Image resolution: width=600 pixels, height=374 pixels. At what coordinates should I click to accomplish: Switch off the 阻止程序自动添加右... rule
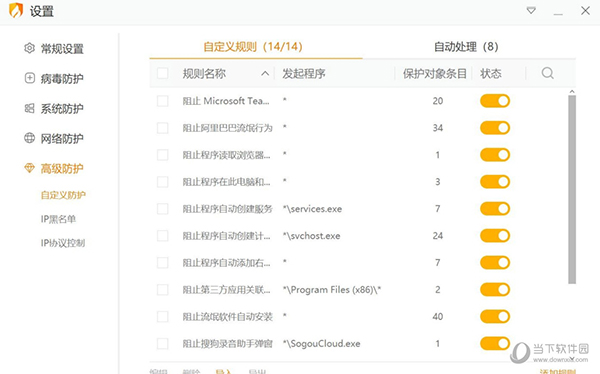(x=495, y=263)
